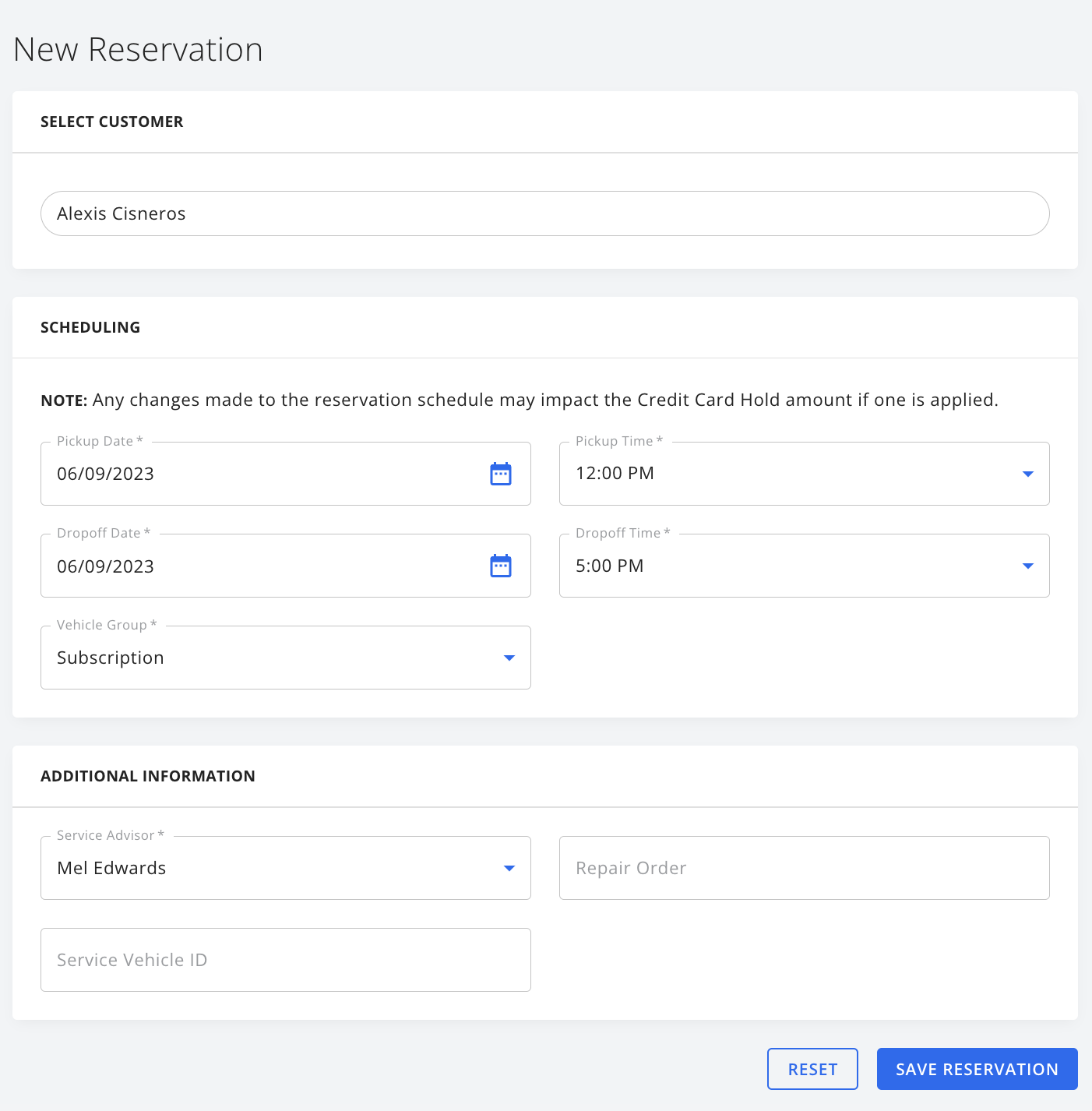The image size is (1092, 1111).
Task: Click the Save Reservation button
Action: (x=978, y=1069)
